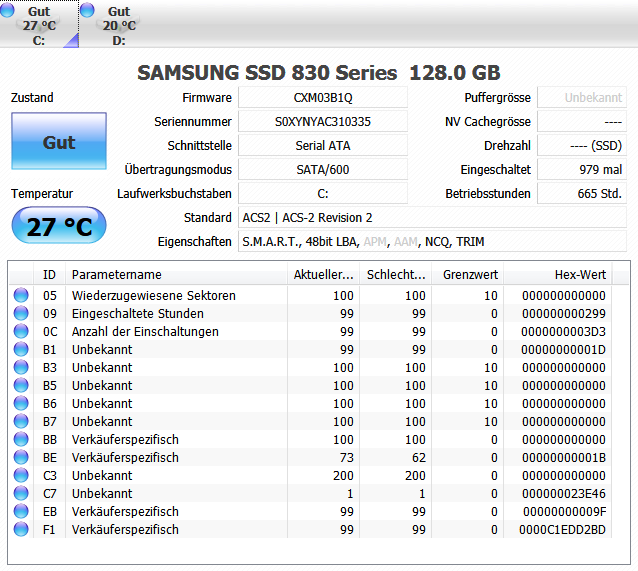The image size is (638, 571).
Task: Click the Seriennummer value field
Action: point(323,122)
